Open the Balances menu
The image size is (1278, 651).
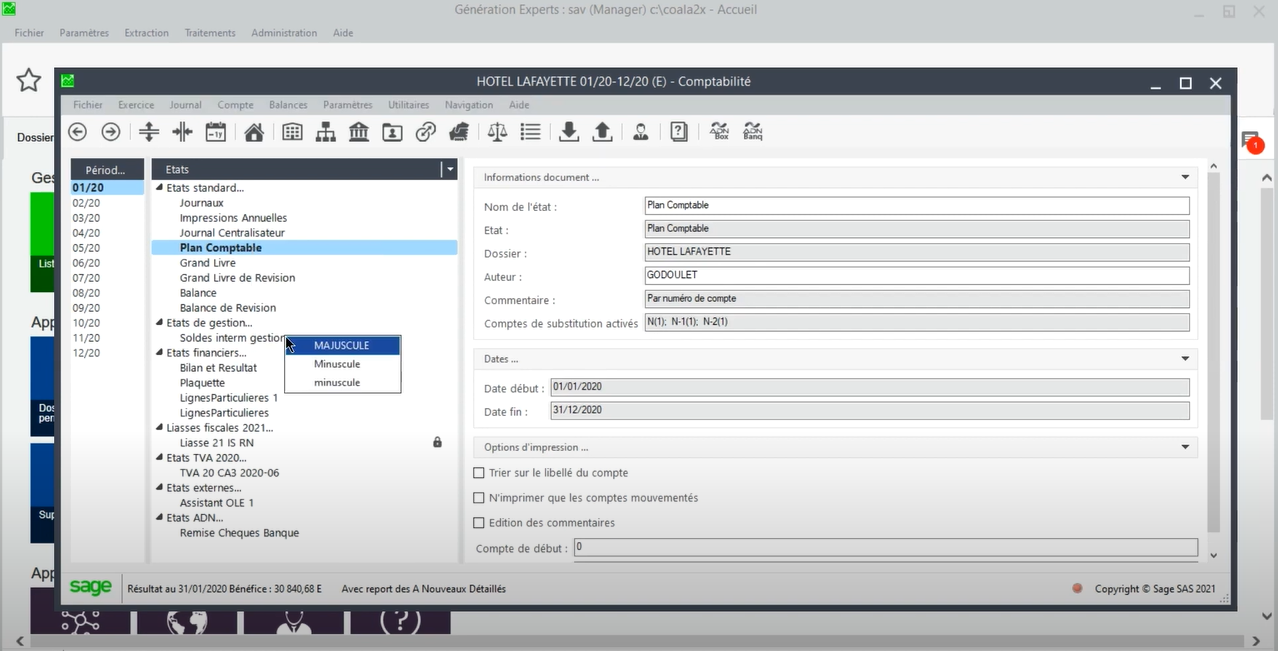coord(288,105)
